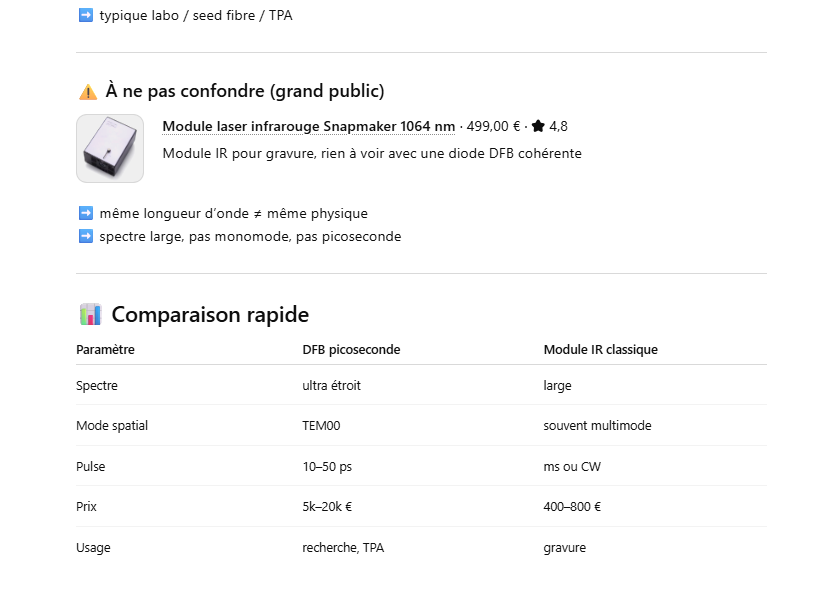
Task: Click the "DFB picoseconde" column header
Action: (351, 350)
